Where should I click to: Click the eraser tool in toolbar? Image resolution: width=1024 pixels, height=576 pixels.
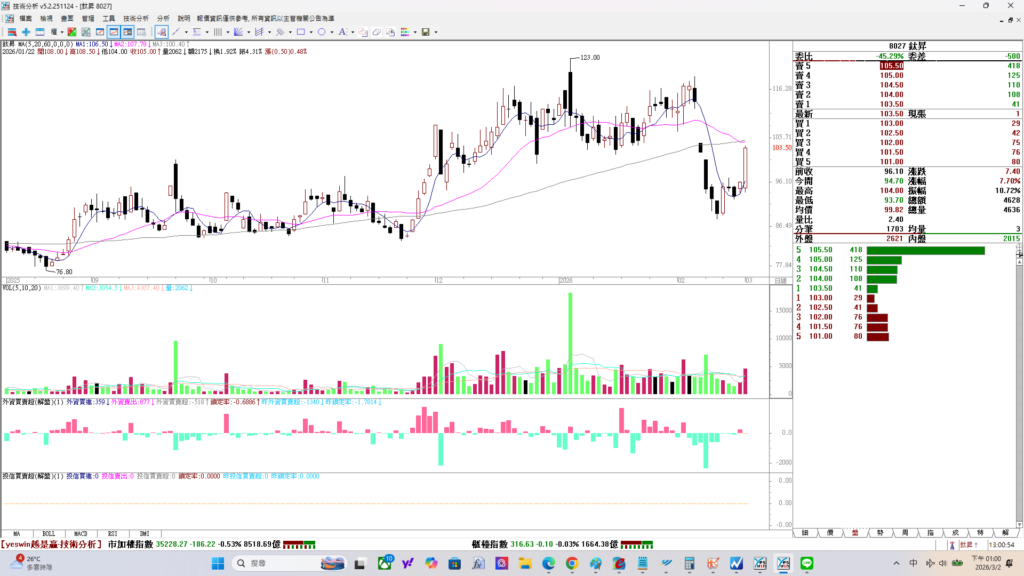click(376, 32)
